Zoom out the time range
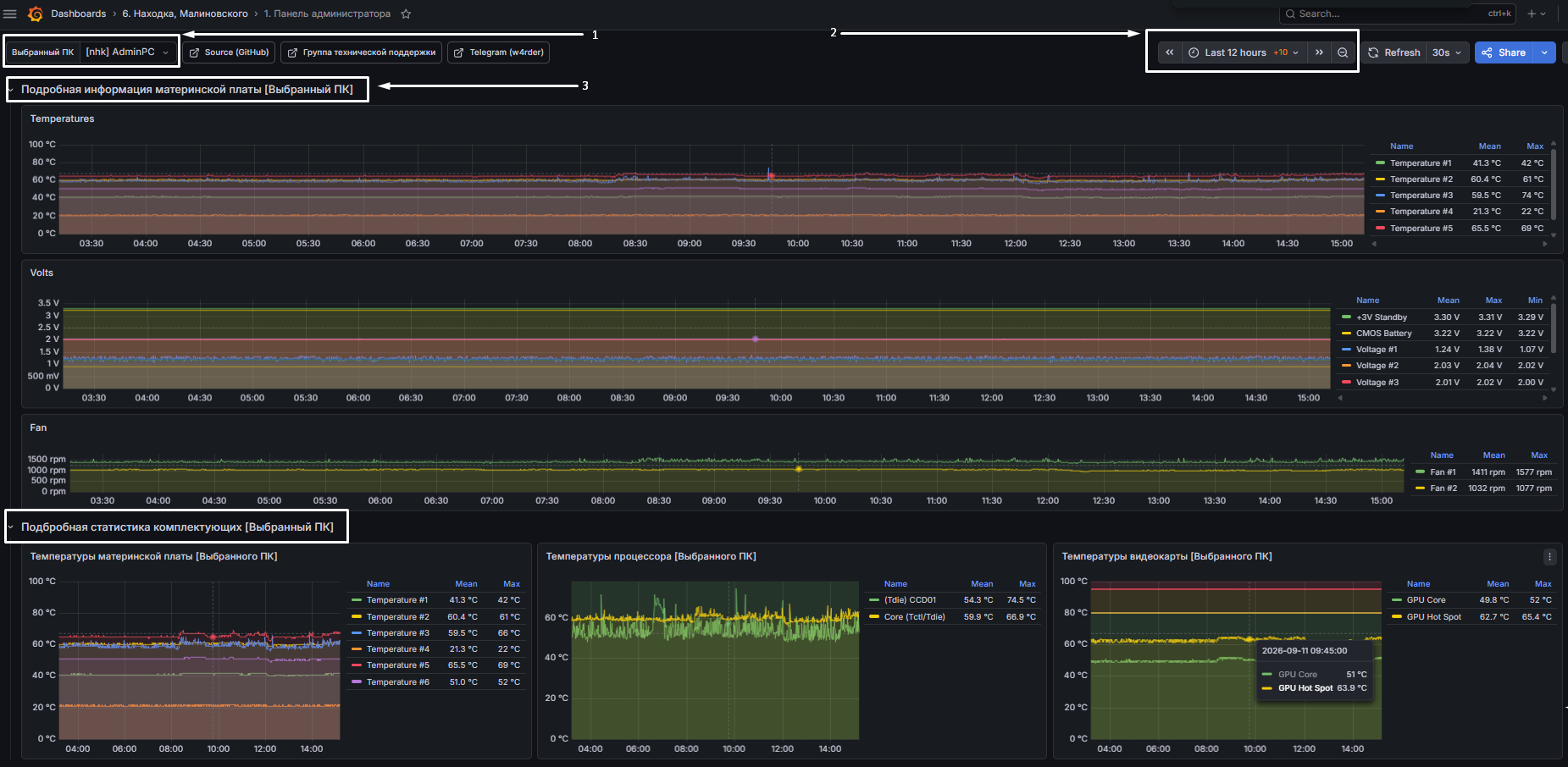This screenshot has height=767, width=1568. pos(1343,52)
